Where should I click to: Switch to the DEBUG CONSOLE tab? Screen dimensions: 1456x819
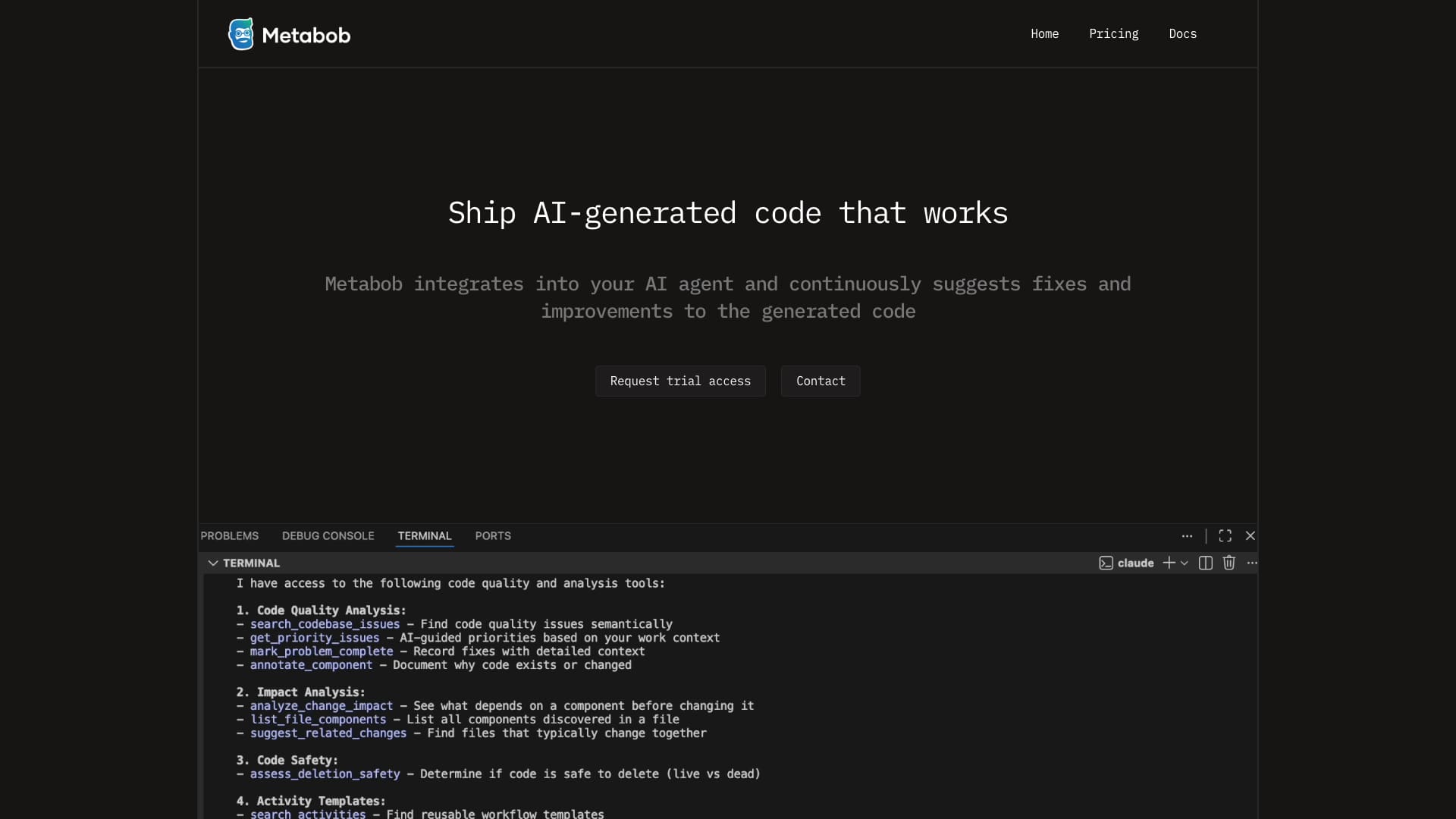tap(328, 535)
